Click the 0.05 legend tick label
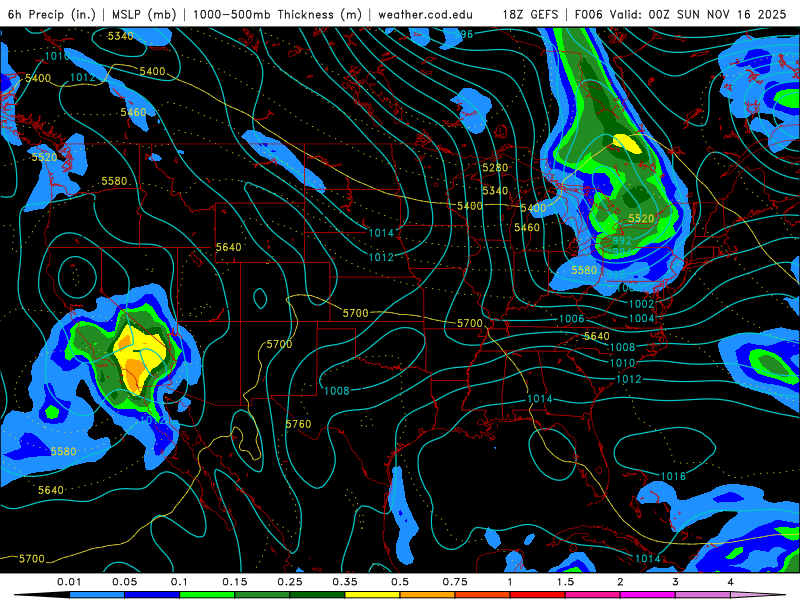 pyautogui.click(x=124, y=582)
